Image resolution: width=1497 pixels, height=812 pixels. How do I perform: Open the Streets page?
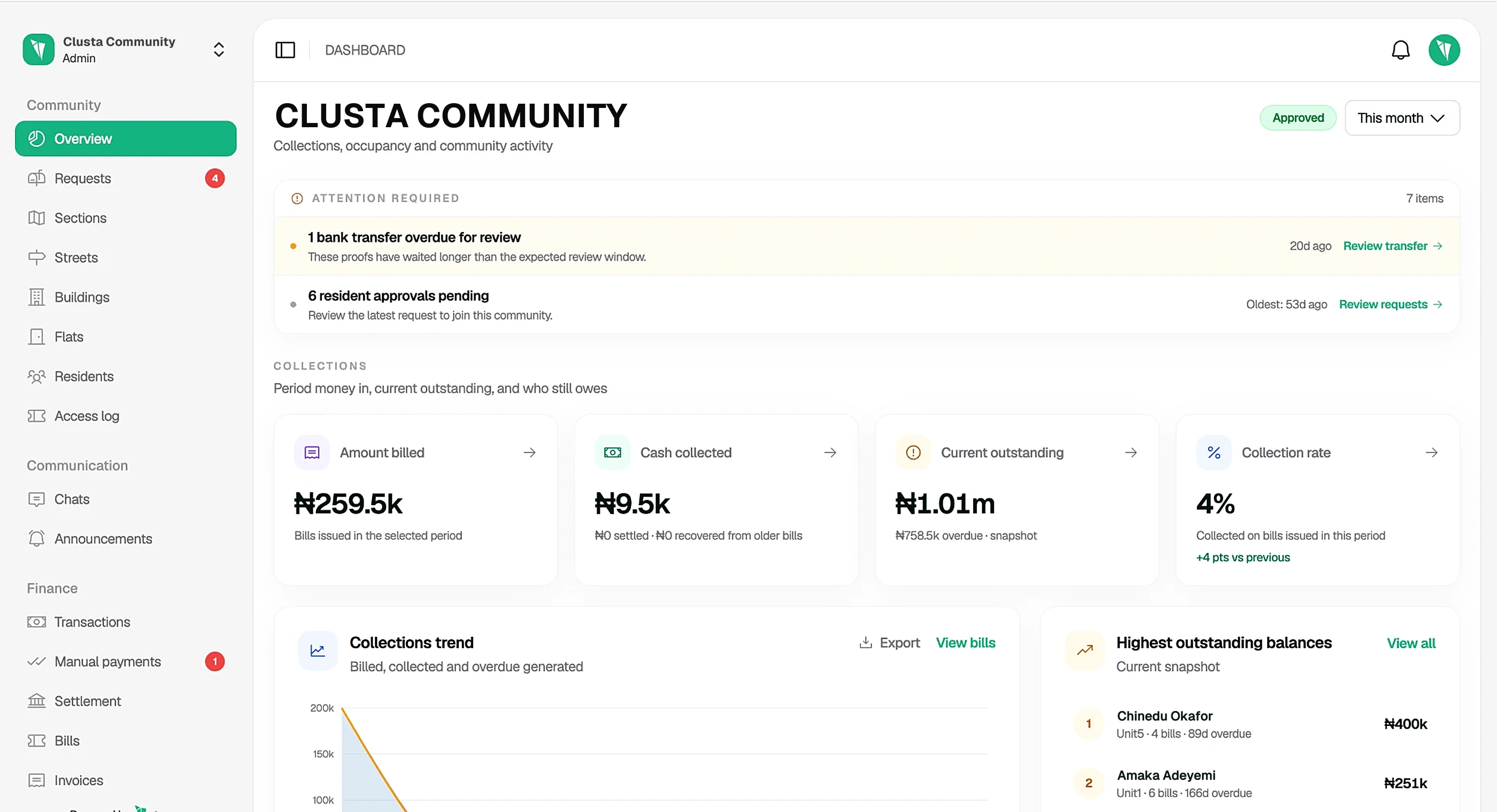[126, 258]
